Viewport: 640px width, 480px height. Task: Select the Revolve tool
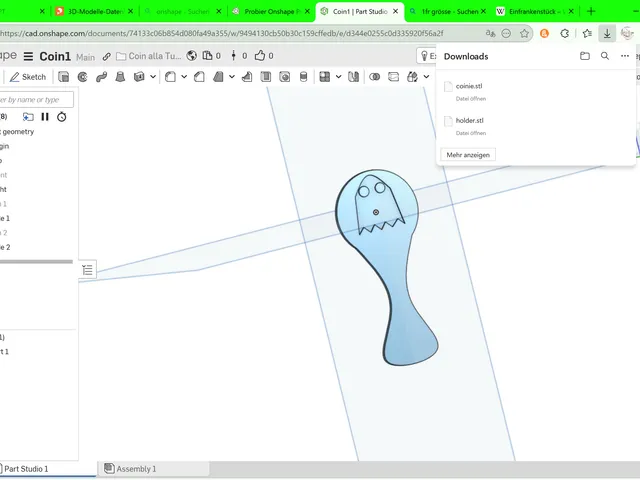[x=82, y=77]
